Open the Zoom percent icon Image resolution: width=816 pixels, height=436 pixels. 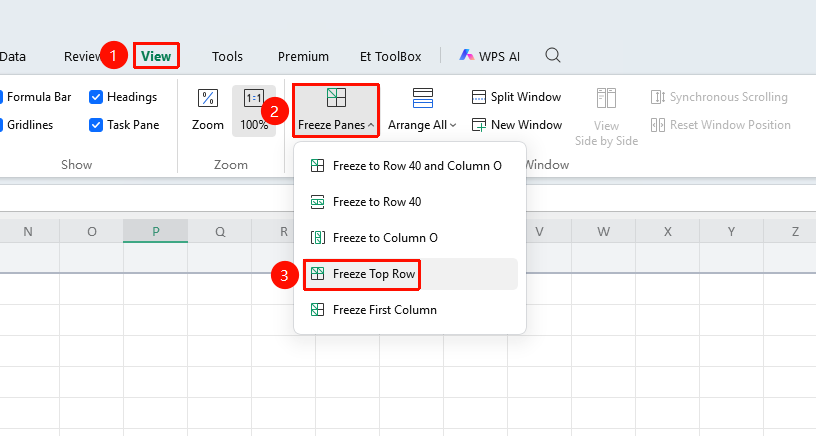point(208,98)
